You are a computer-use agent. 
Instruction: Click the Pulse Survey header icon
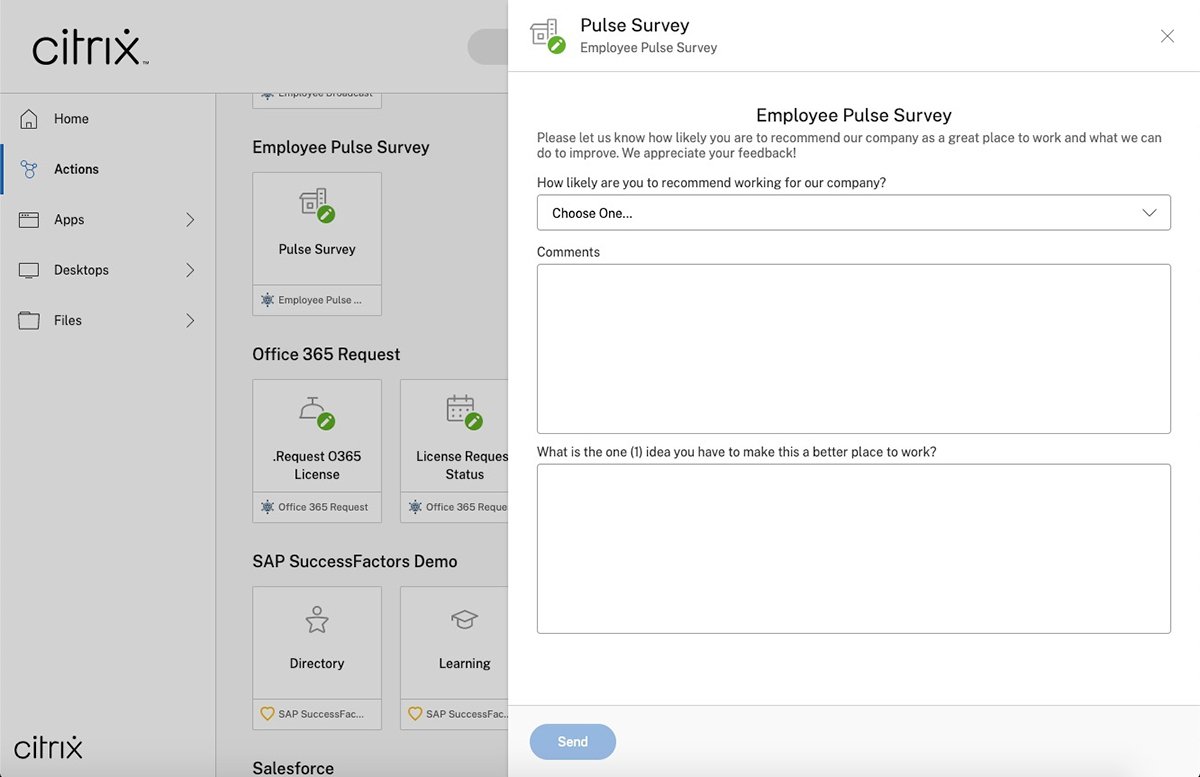click(546, 33)
